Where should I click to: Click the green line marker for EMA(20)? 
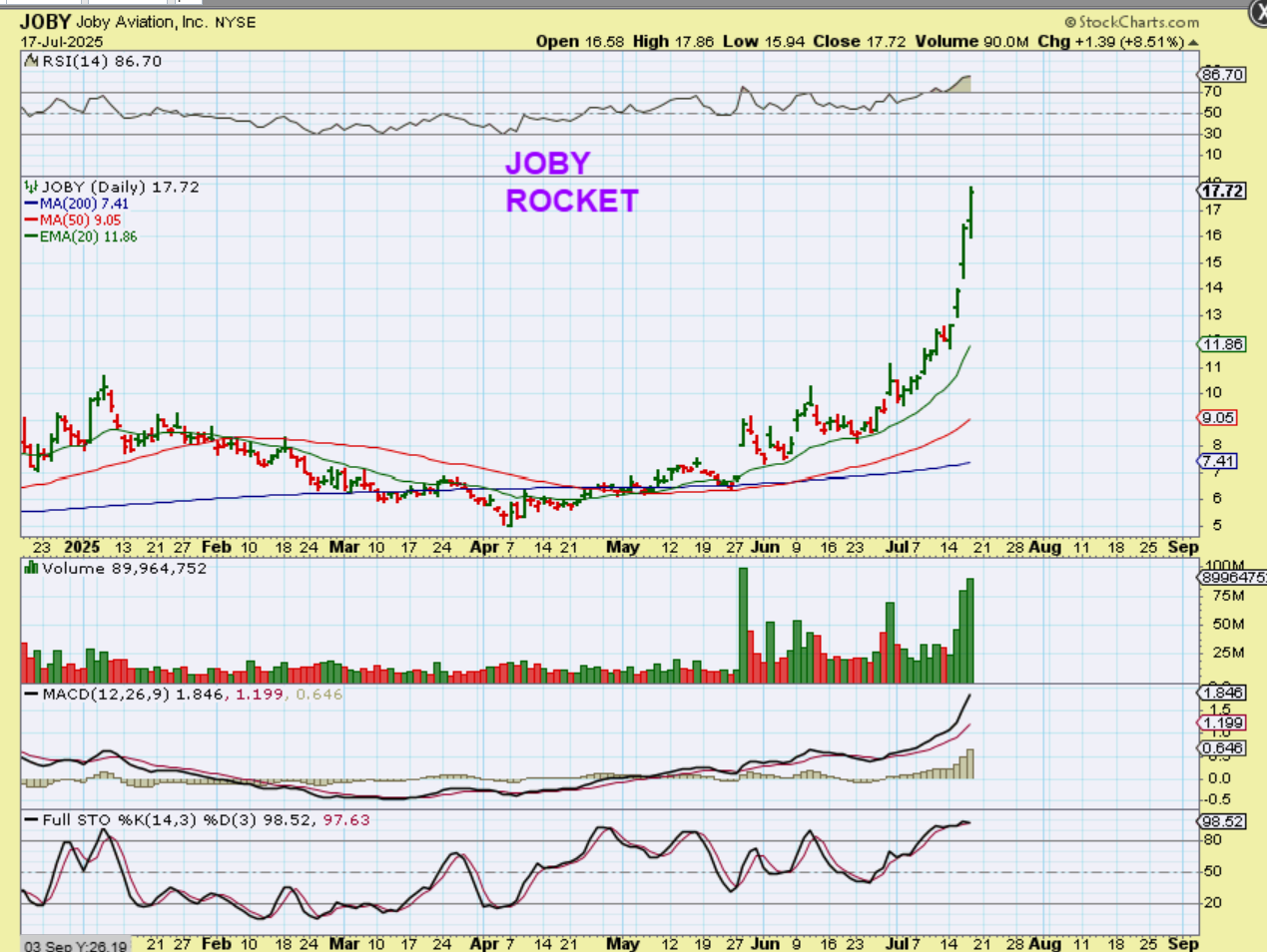coord(31,237)
